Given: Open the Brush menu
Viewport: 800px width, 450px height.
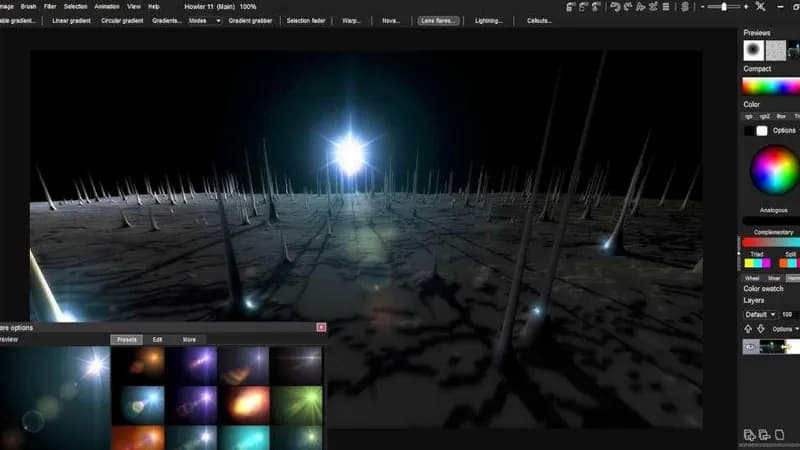Looking at the screenshot, I should pos(28,7).
